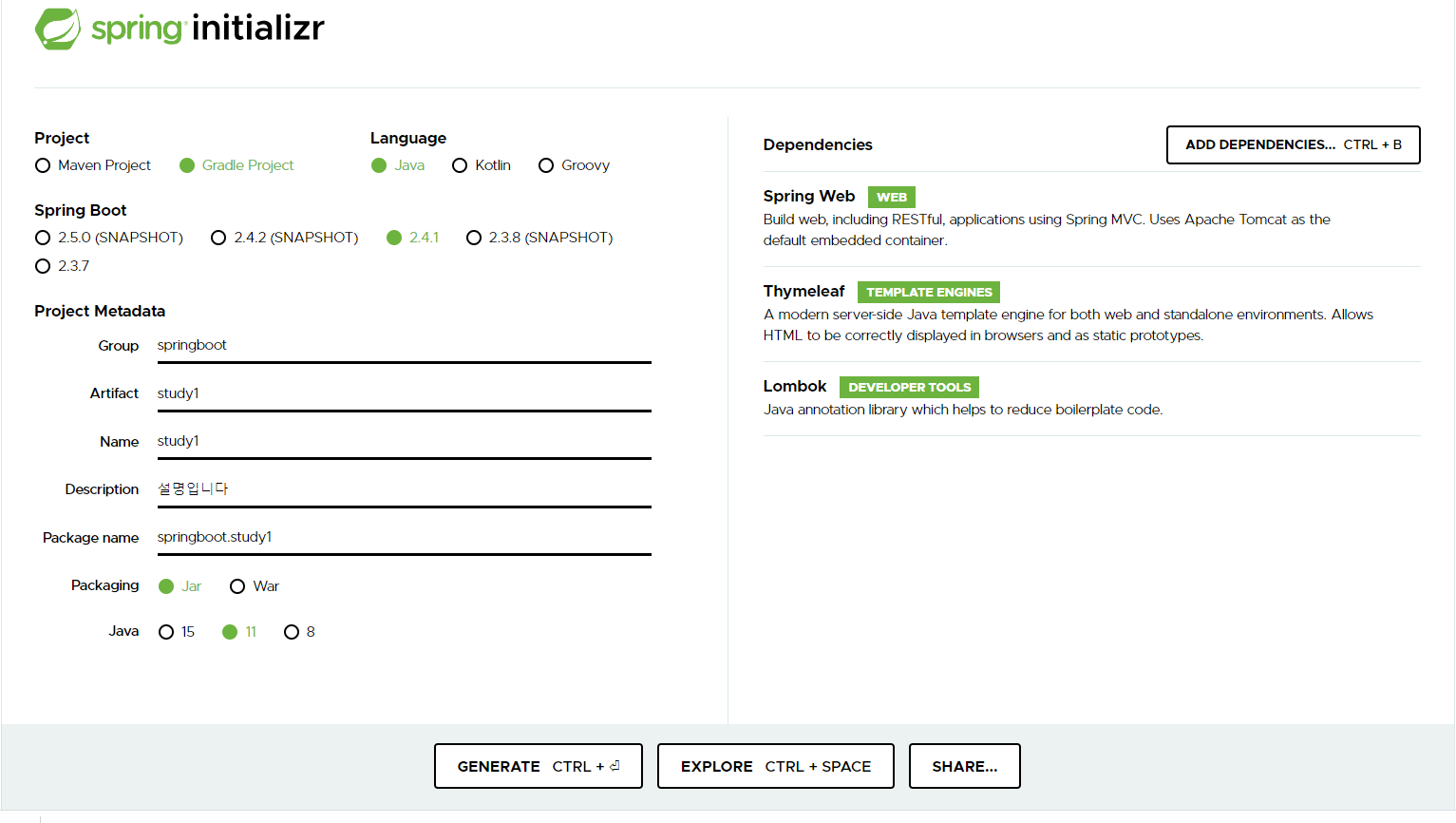The image size is (1456, 823).
Task: Click the Thymeleaf dependency title
Action: [x=804, y=291]
